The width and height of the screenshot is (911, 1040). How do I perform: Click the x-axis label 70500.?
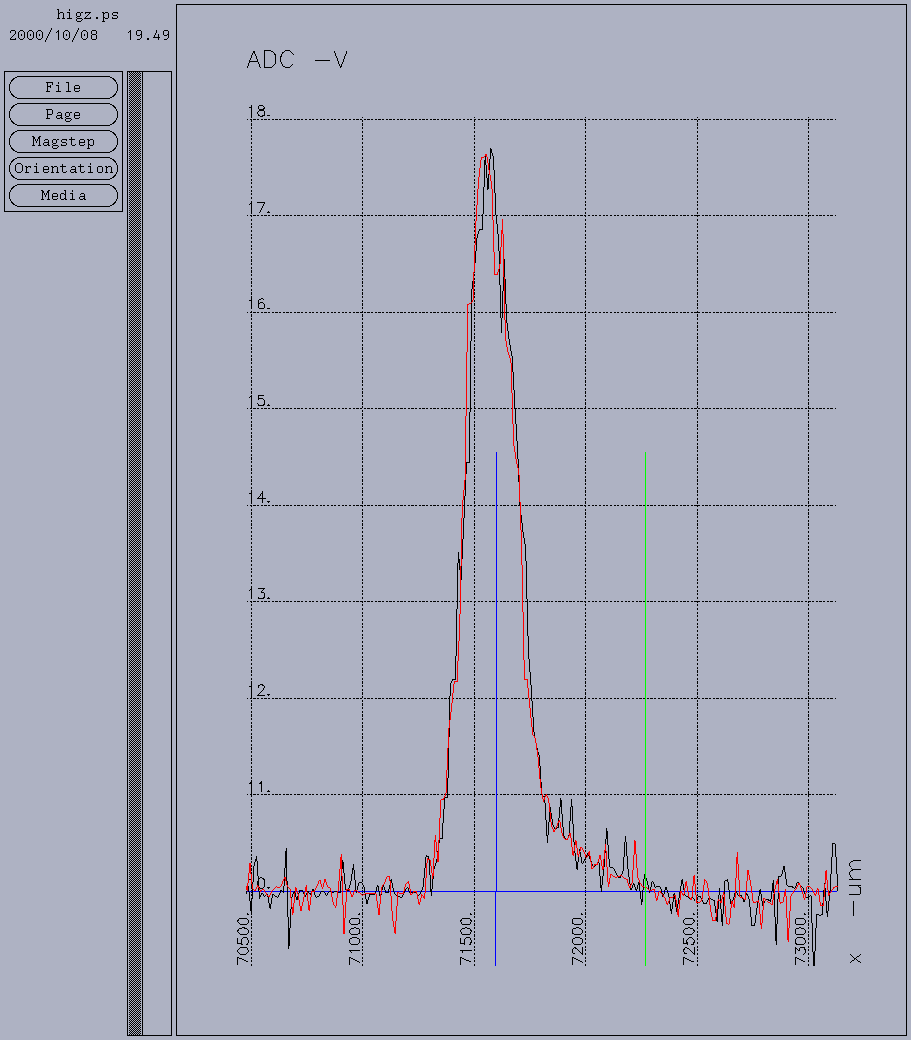click(x=243, y=939)
